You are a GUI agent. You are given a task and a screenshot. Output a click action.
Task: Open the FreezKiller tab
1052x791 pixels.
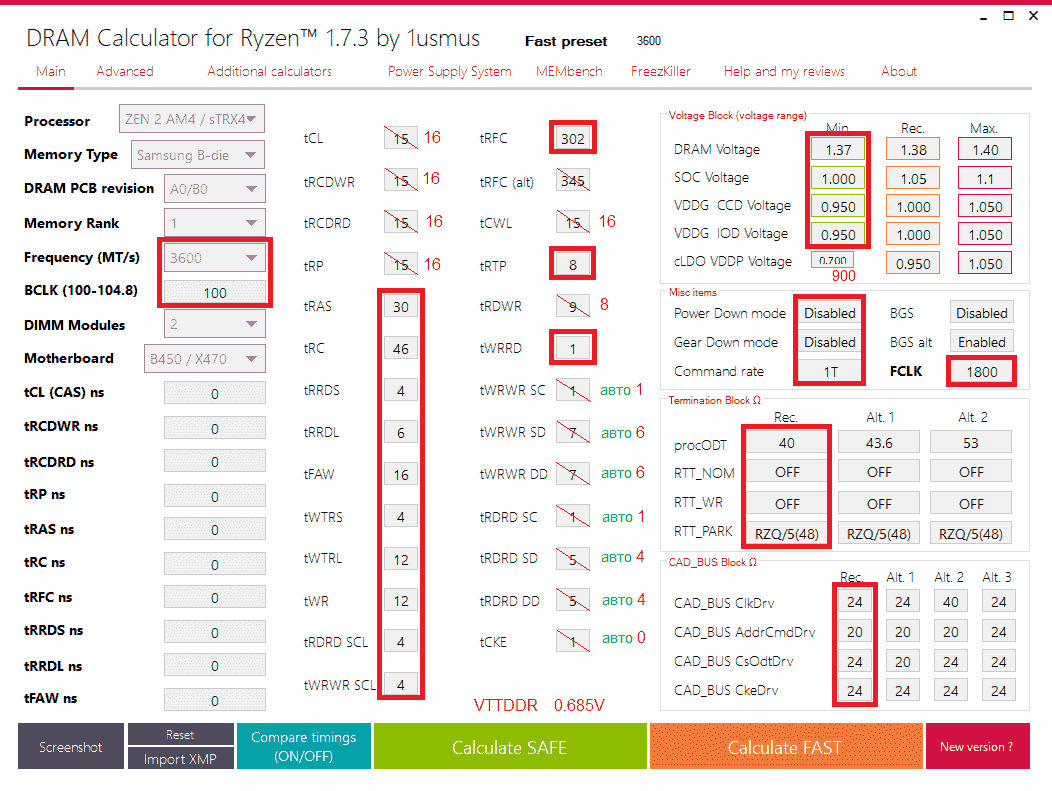(660, 71)
